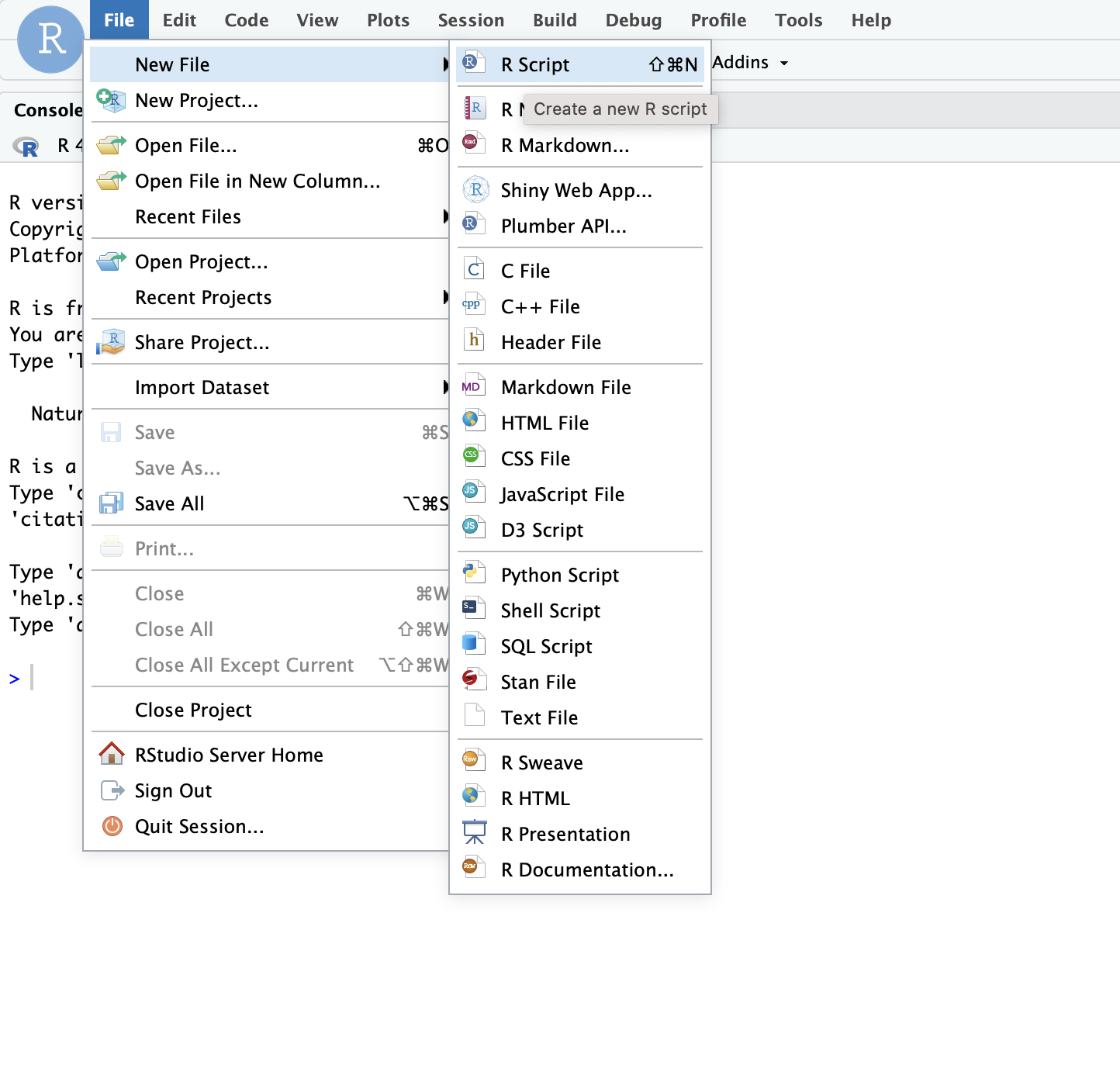Click the RStudio Server Home house icon
The height and width of the screenshot is (1089, 1120).
112,753
